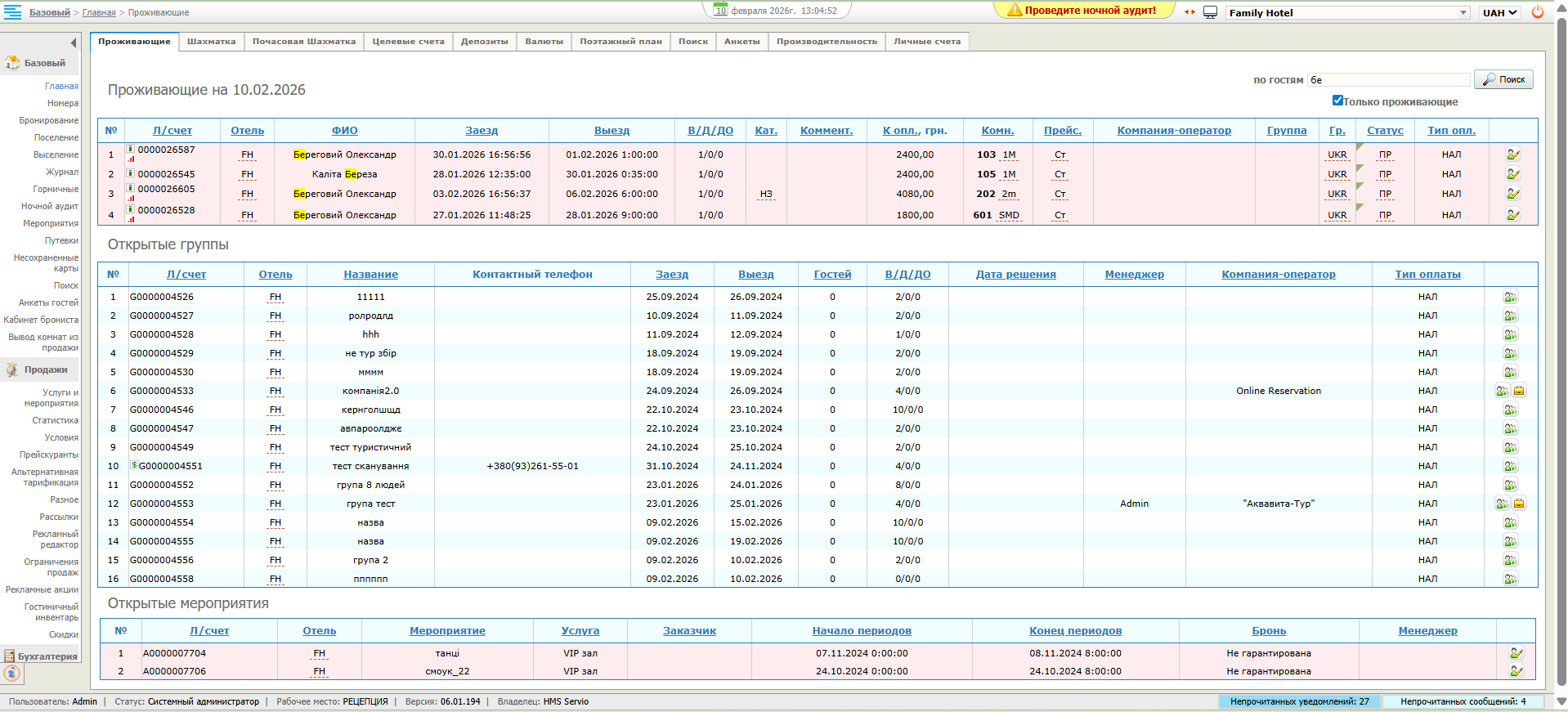This screenshot has width=1568, height=712.
Task: Open guest edit icon for account 0000026587
Action: click(x=1513, y=154)
